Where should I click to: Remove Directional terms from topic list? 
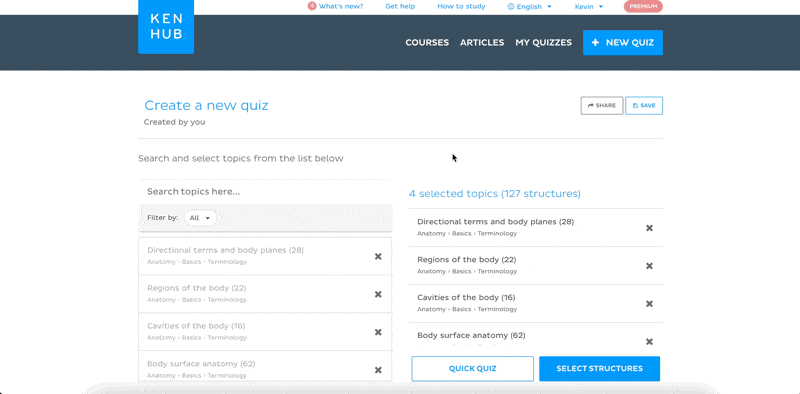(378, 256)
